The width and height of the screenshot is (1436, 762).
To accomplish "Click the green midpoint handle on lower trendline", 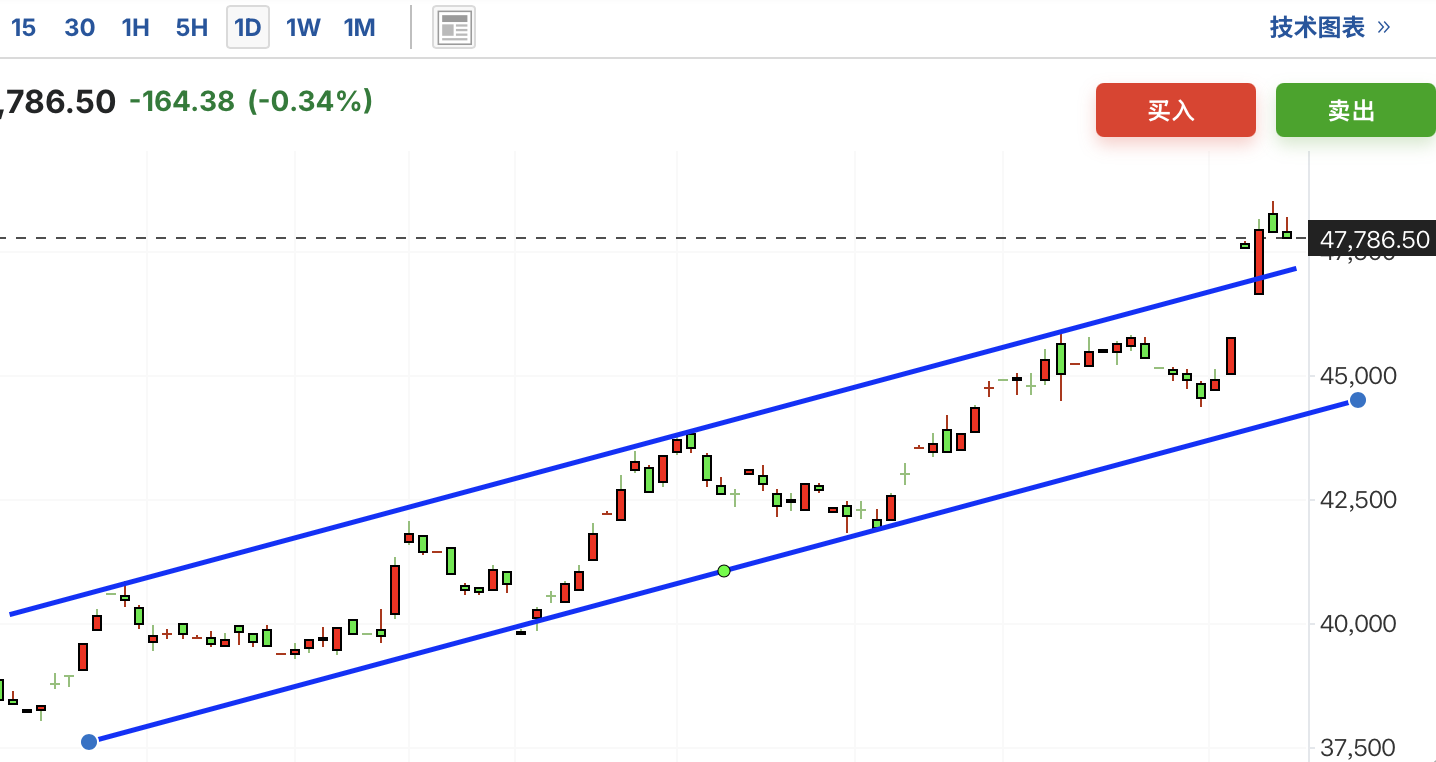I will [x=724, y=570].
